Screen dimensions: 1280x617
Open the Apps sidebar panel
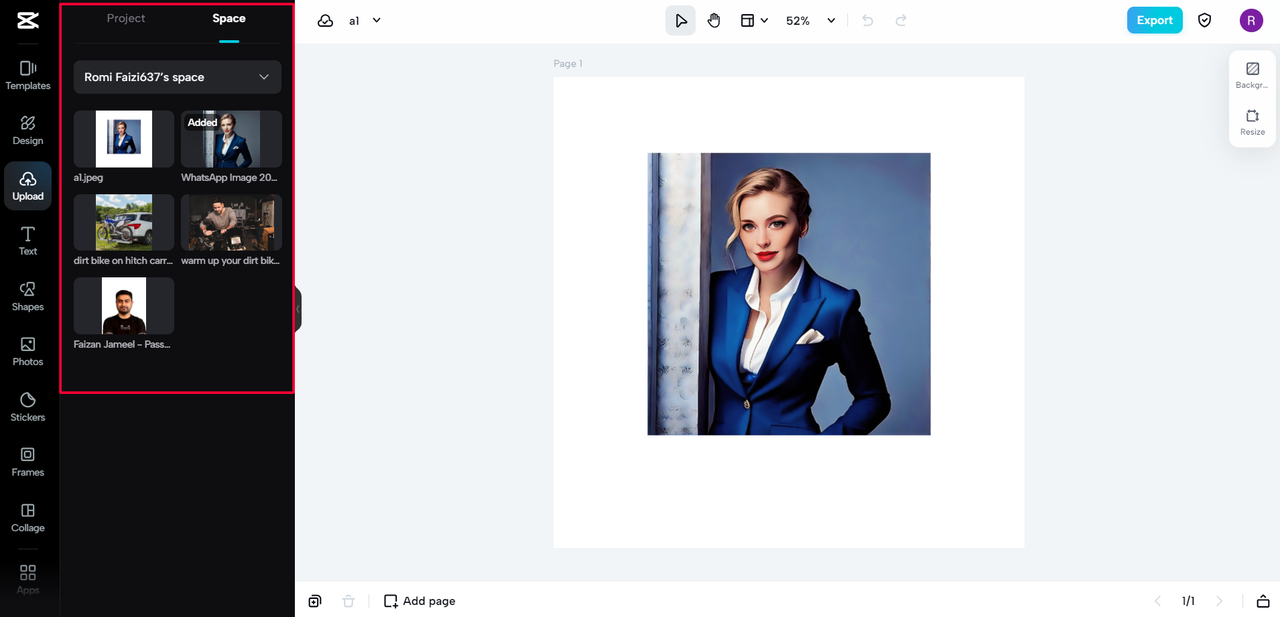point(28,578)
